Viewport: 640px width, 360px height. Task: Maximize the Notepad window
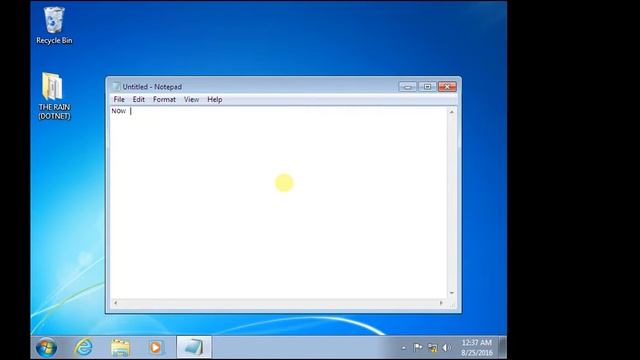[x=427, y=87]
